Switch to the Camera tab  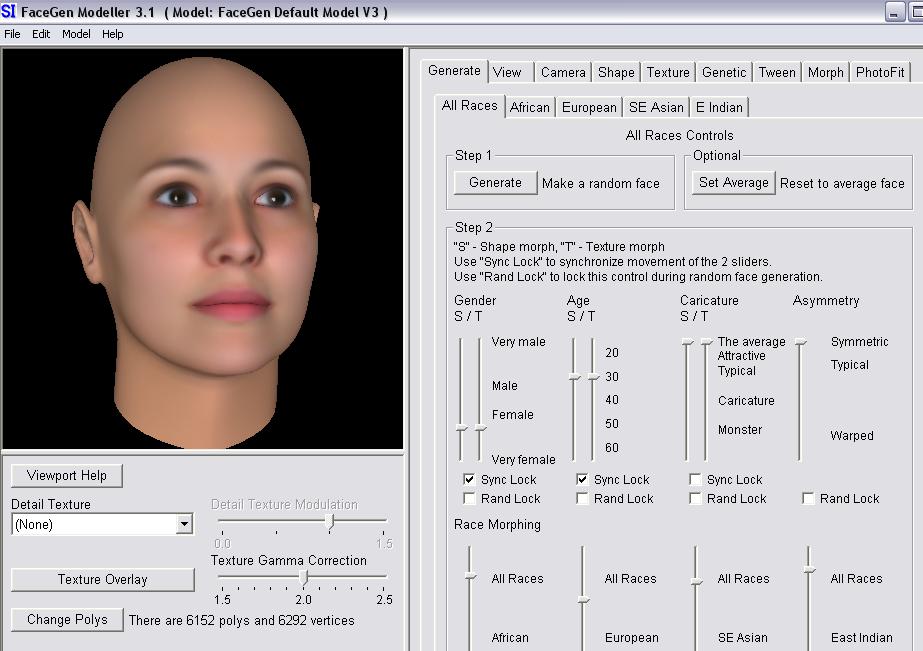tap(563, 72)
